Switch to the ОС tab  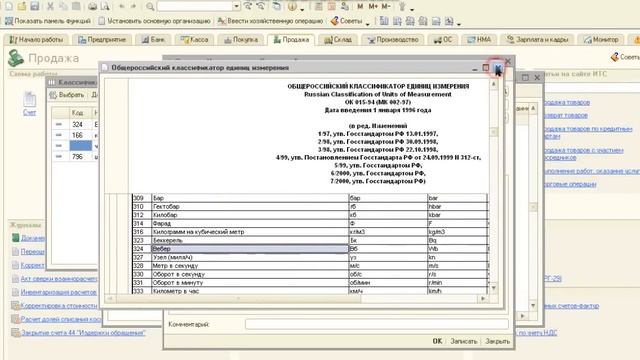[x=443, y=40]
